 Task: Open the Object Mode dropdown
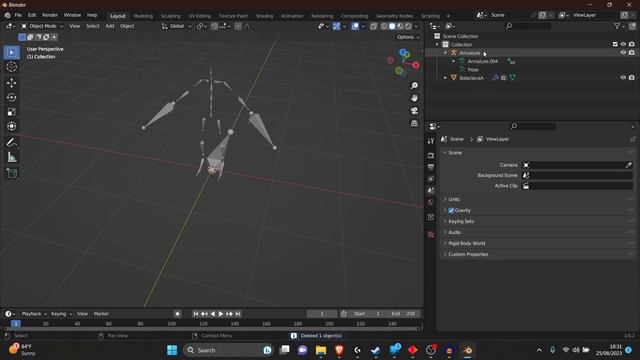coord(42,26)
